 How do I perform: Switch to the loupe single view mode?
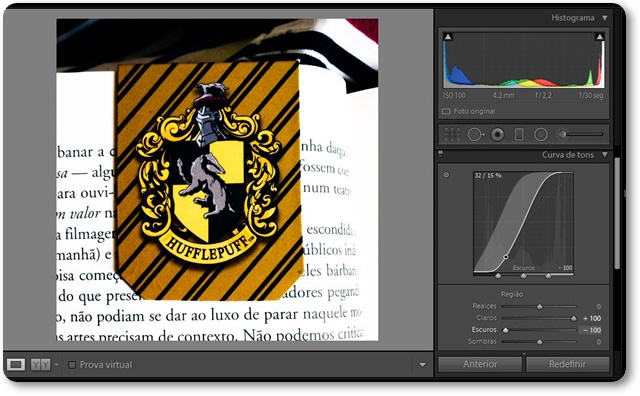pos(16,364)
